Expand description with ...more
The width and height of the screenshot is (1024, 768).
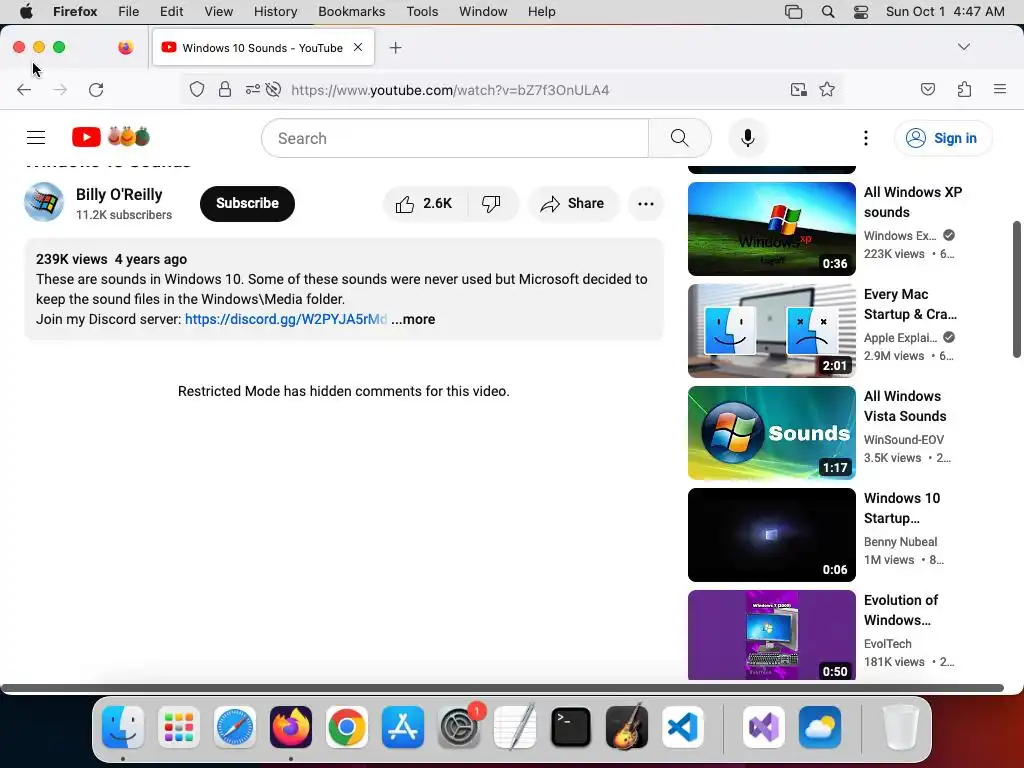413,319
